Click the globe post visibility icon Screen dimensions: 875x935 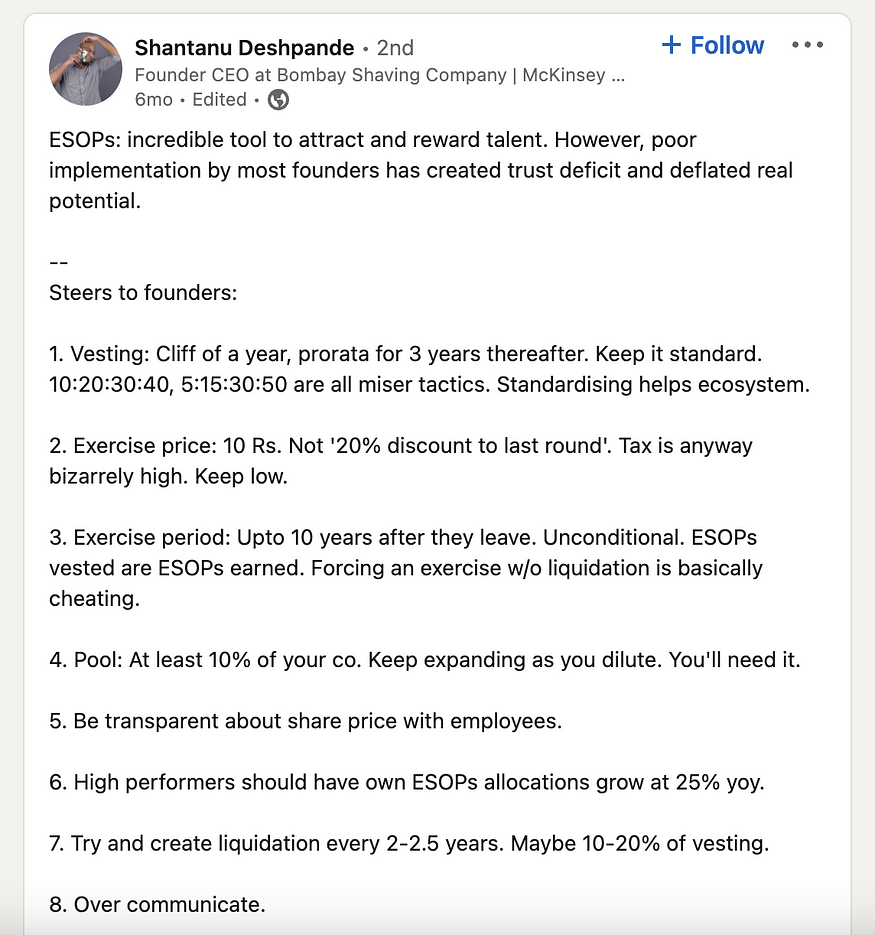[x=278, y=100]
